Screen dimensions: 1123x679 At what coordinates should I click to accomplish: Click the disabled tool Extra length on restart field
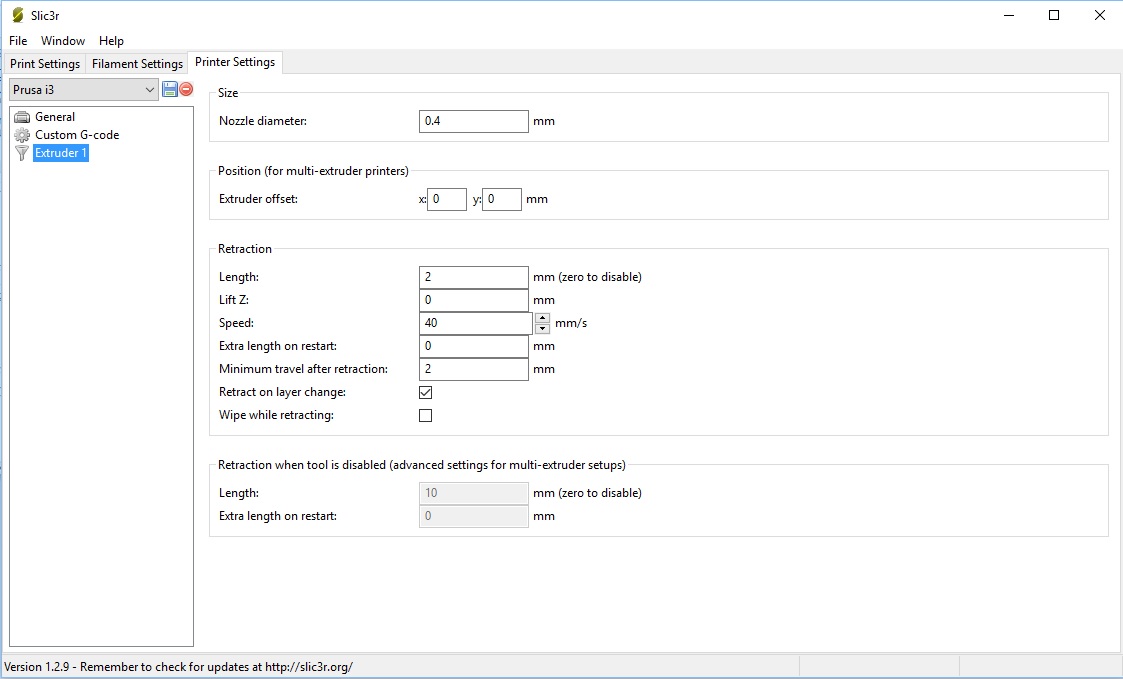[x=473, y=516]
